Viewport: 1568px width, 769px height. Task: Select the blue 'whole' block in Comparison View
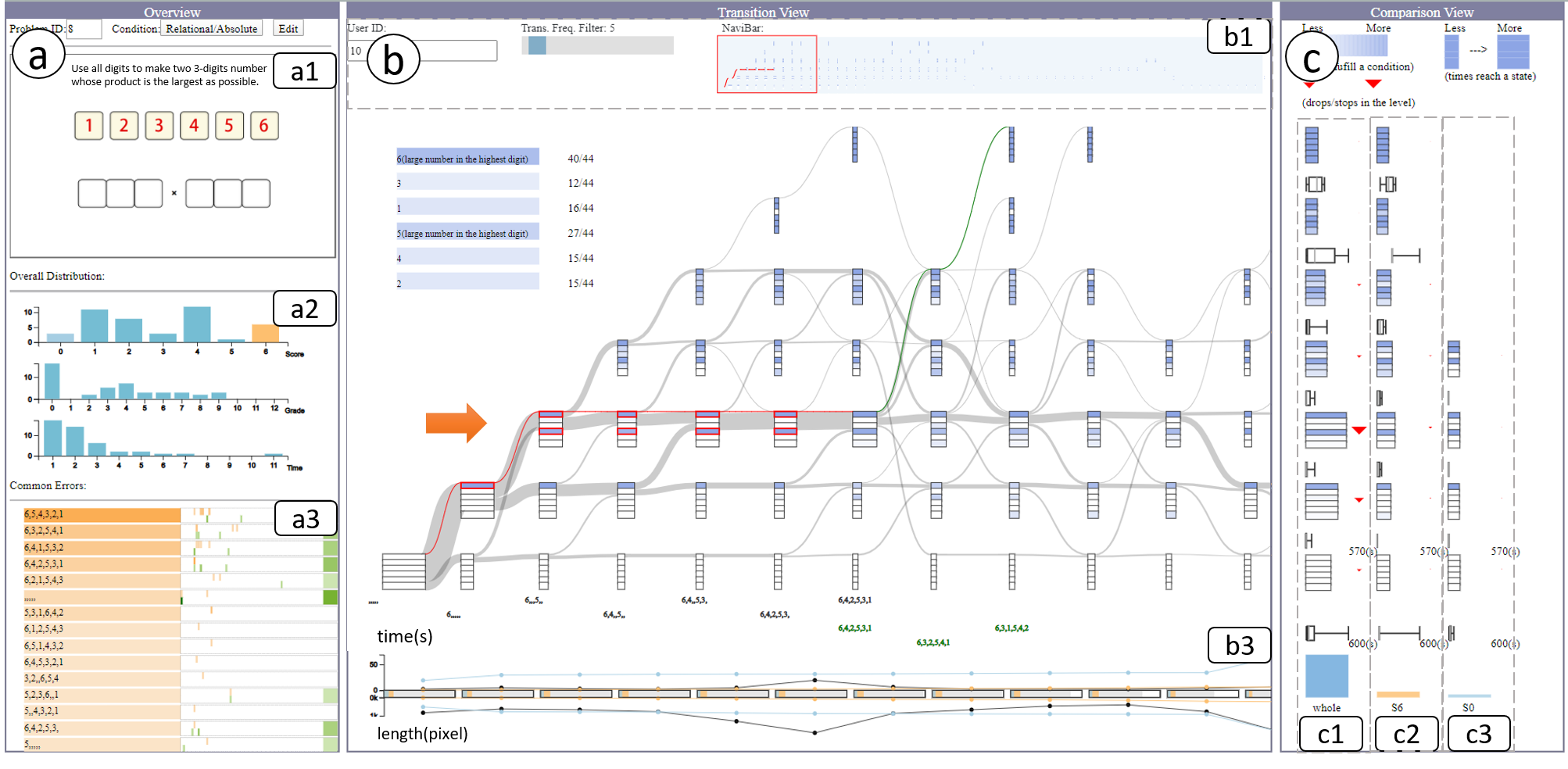[x=1326, y=675]
